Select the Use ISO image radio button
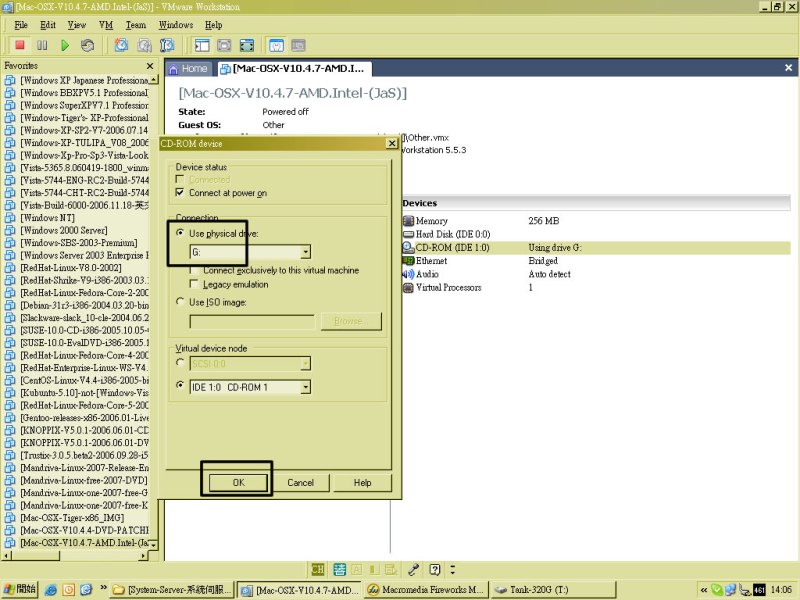This screenshot has height=600, width=800. coord(180,302)
